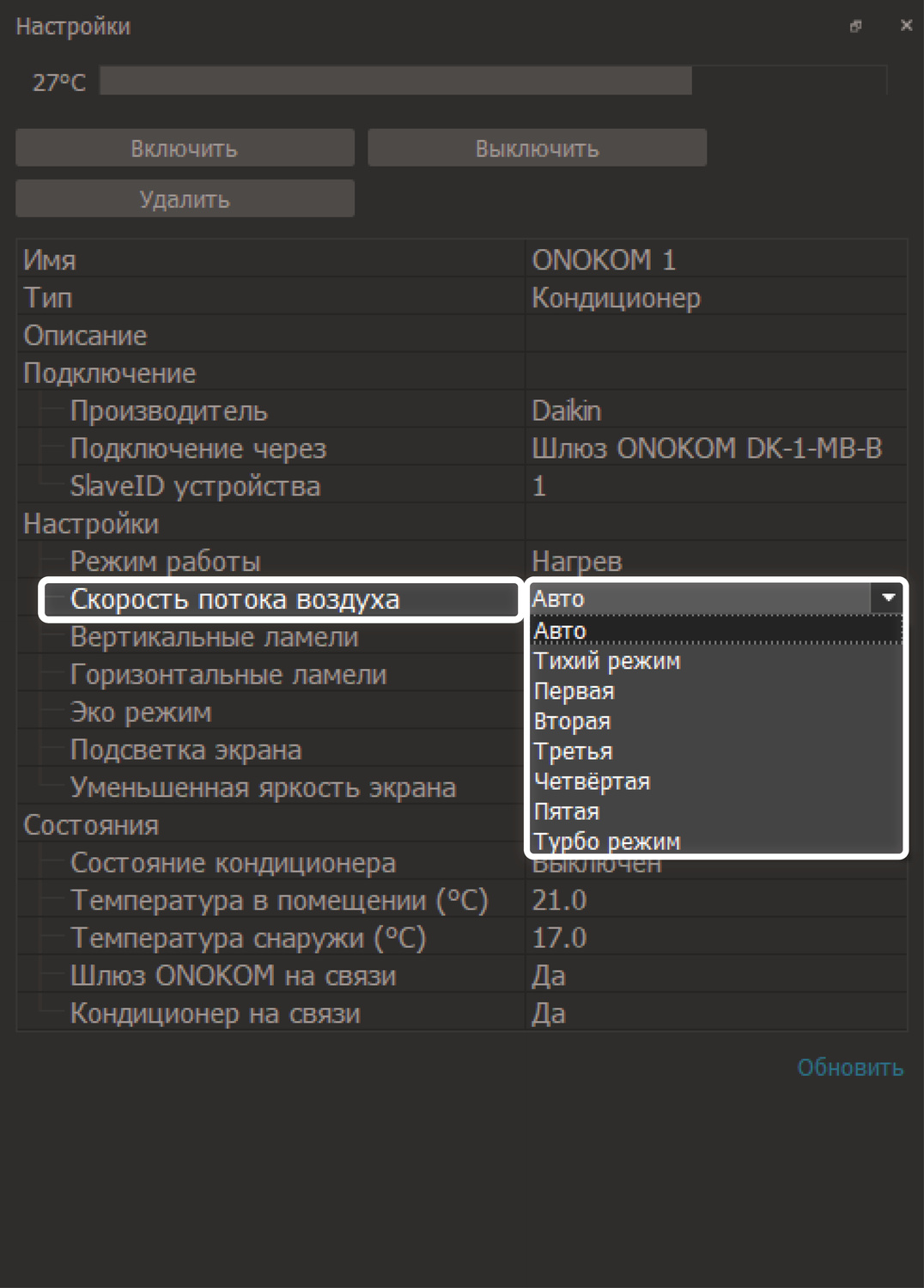Collapse the air flow speed dropdown arrow
This screenshot has width=924, height=1288.
(x=888, y=598)
